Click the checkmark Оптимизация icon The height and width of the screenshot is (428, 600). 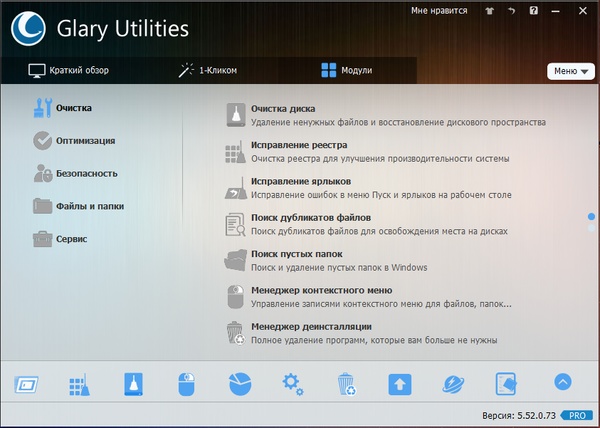(42, 141)
